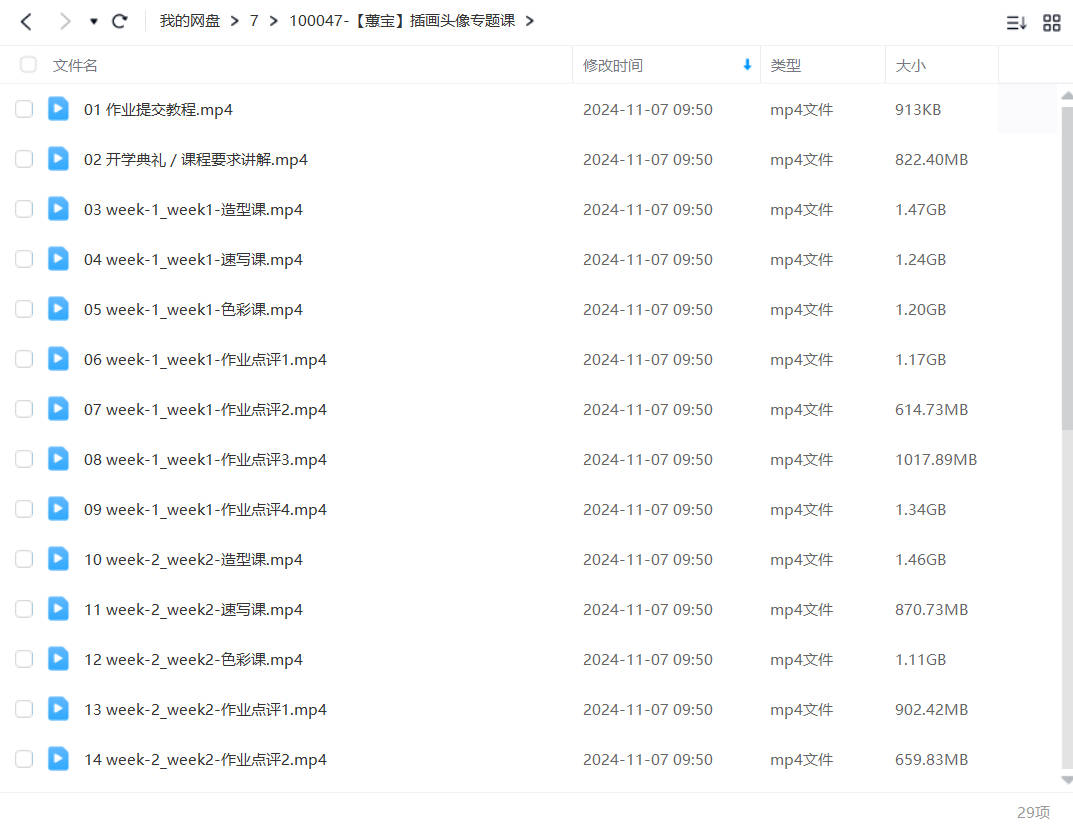Click video icon of 02 开学典礼 file
The image size is (1073, 829).
(58, 159)
